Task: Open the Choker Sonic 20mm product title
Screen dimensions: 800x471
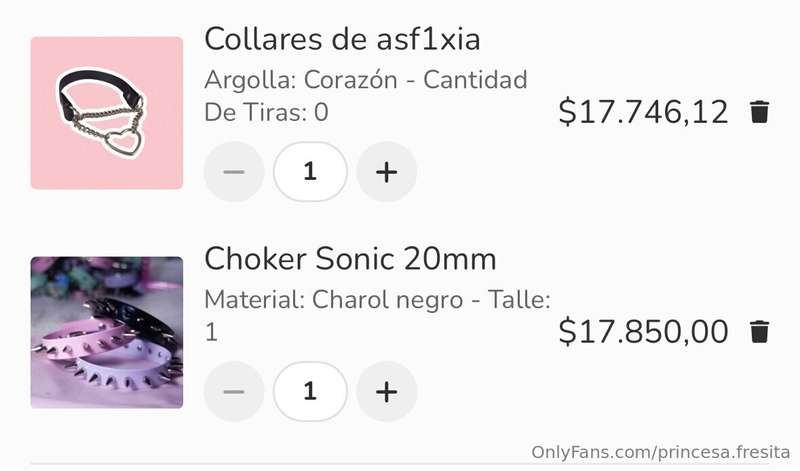Action: 350,259
